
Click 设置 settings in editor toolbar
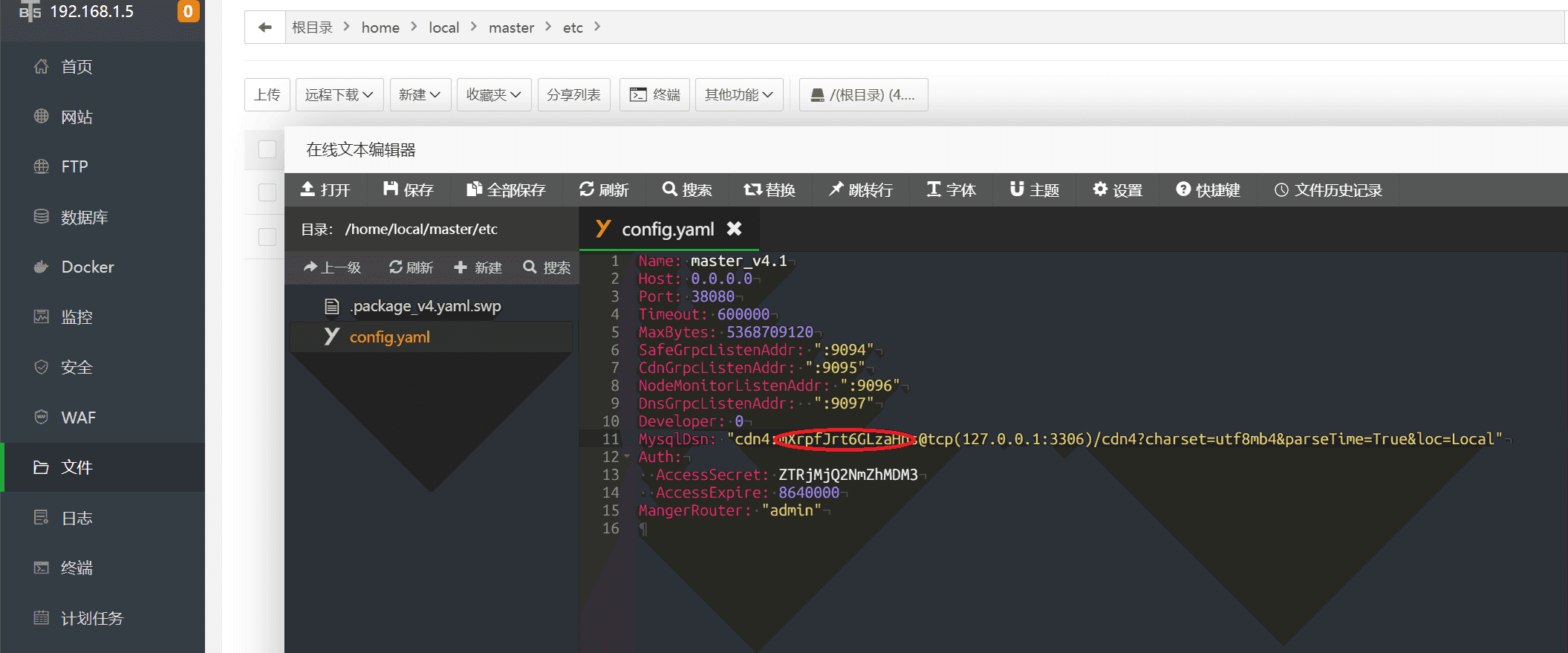(x=1118, y=190)
